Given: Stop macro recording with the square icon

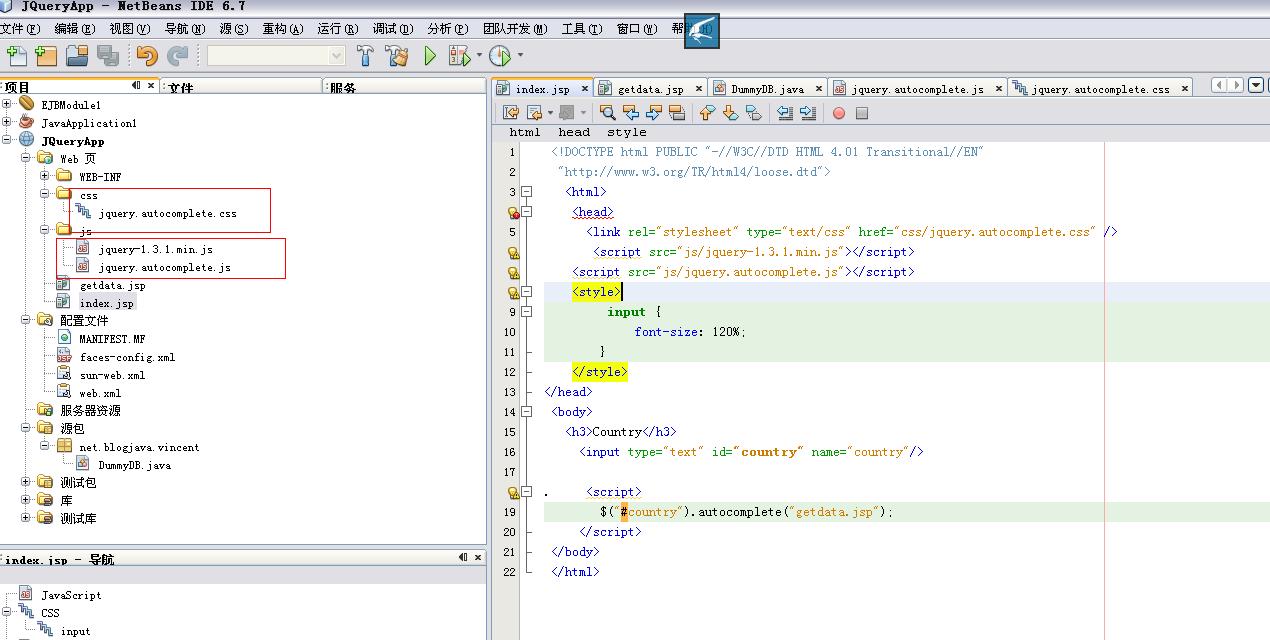Looking at the screenshot, I should point(862,113).
